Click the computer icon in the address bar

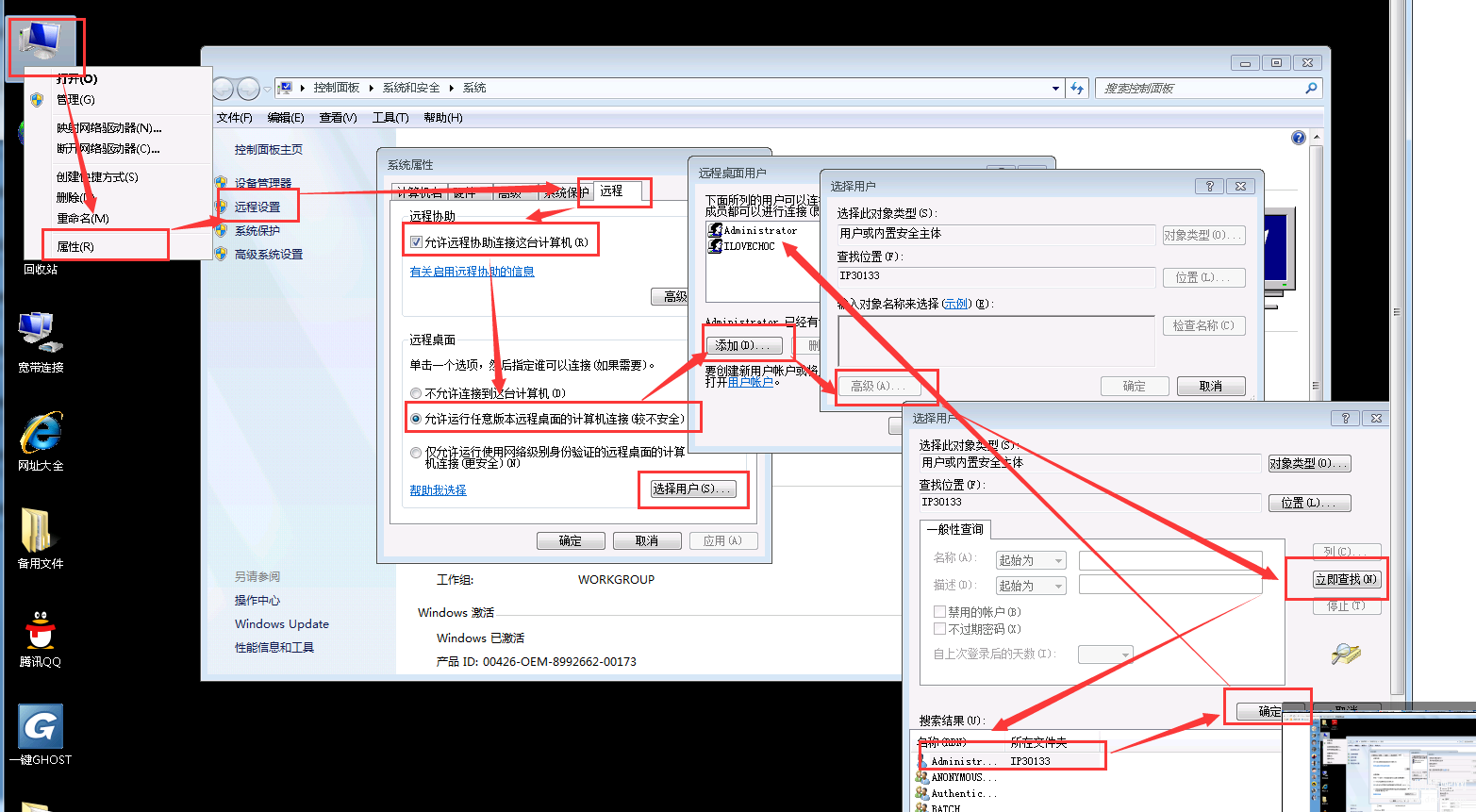pos(285,88)
